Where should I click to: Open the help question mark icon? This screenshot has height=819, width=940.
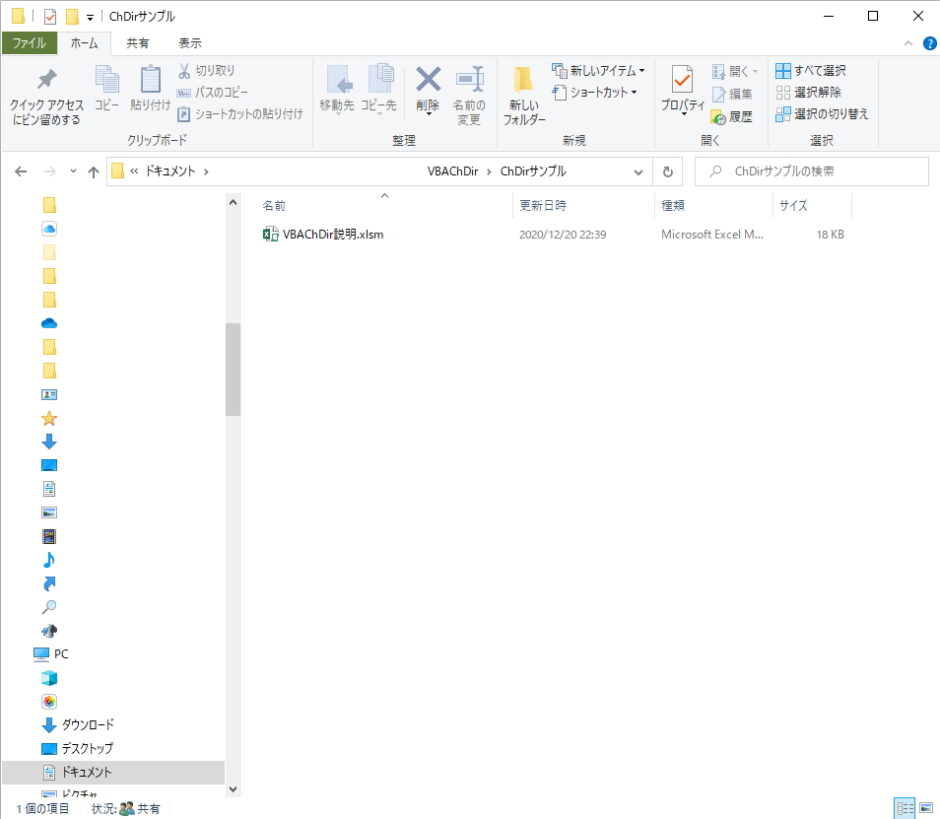coord(929,43)
